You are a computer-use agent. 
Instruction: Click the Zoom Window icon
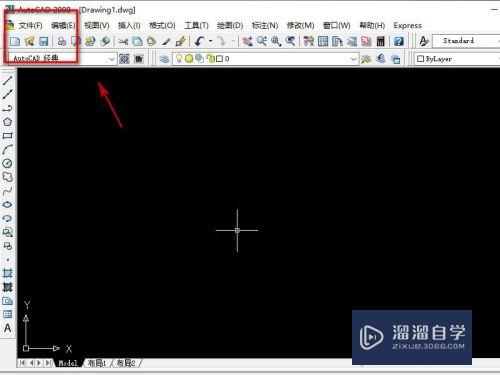click(x=276, y=41)
